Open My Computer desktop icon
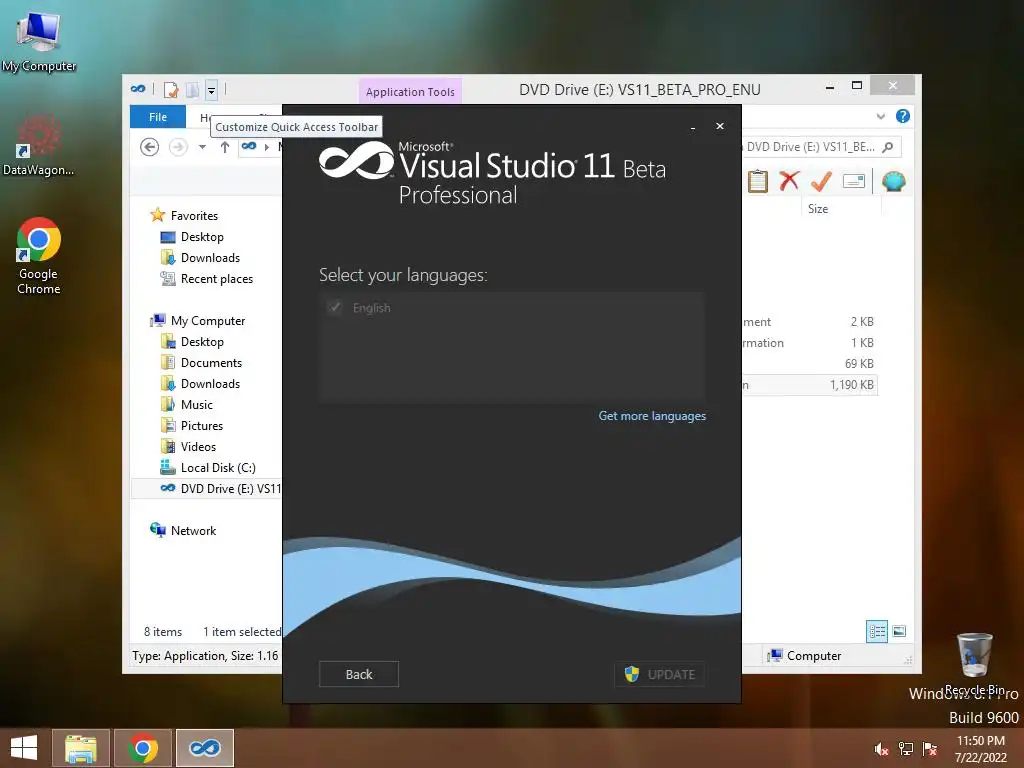This screenshot has width=1024, height=768. pos(39,41)
